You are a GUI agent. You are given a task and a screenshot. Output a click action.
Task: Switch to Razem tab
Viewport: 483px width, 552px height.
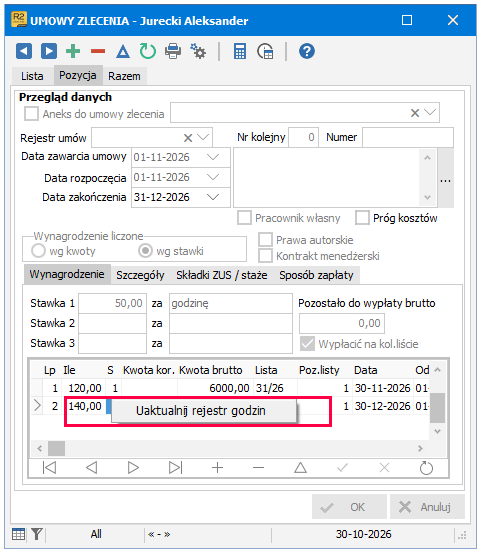click(x=124, y=76)
